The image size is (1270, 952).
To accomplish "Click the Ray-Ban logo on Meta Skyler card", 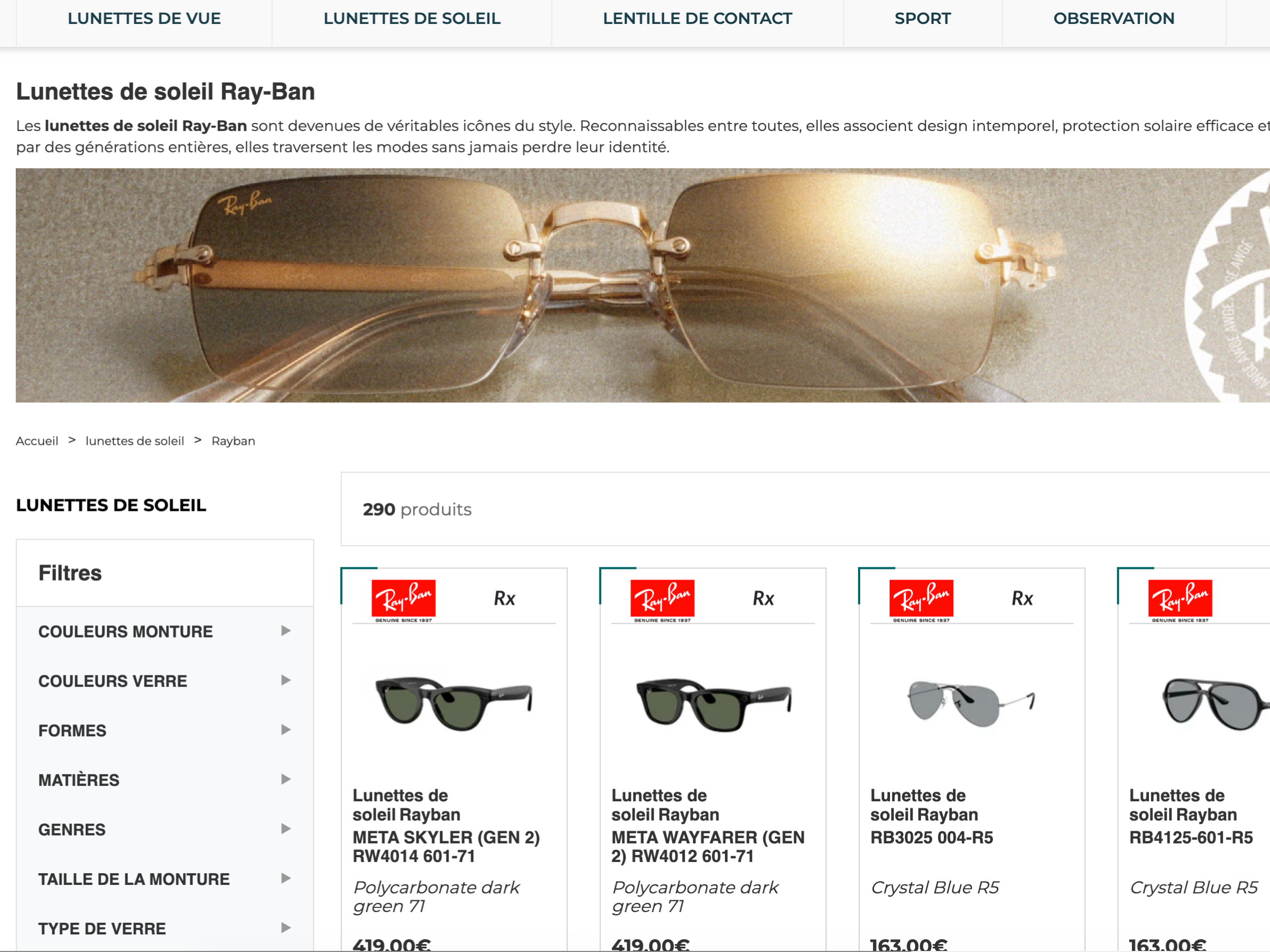I will [x=403, y=601].
